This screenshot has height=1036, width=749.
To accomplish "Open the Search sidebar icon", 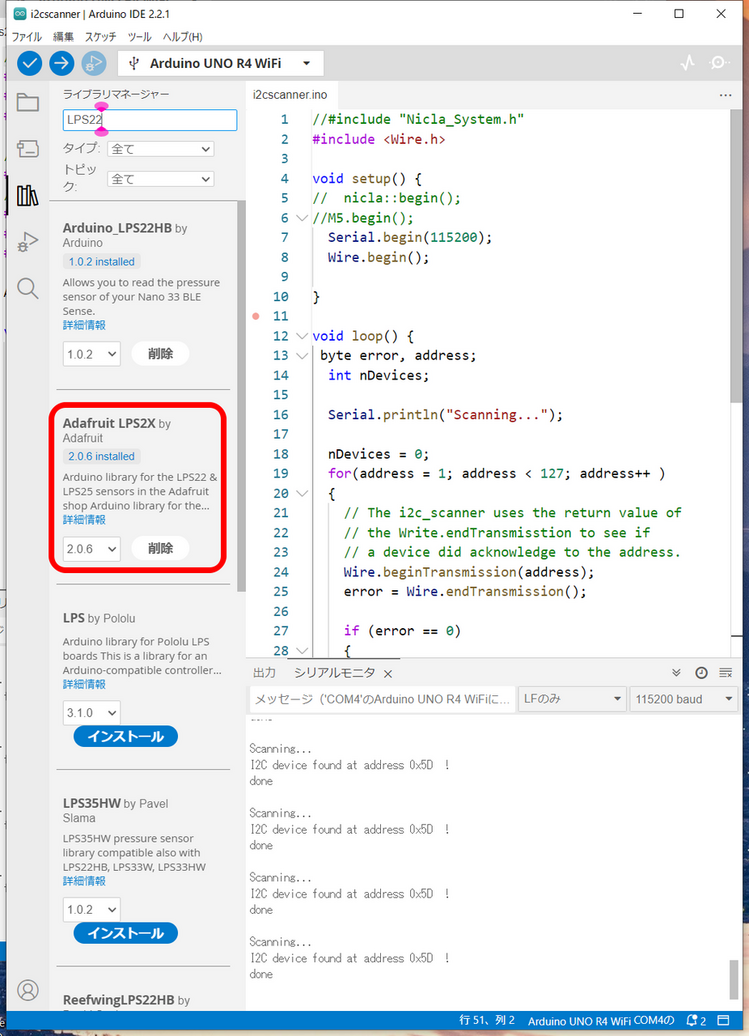I will point(28,289).
